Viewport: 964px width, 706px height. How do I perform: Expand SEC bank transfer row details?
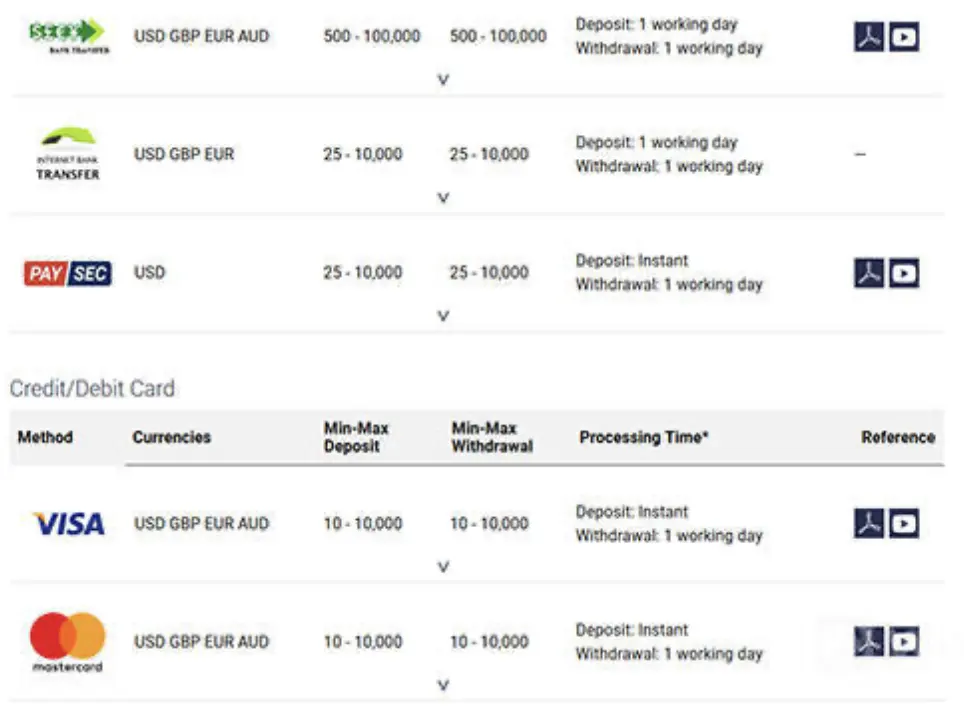443,80
